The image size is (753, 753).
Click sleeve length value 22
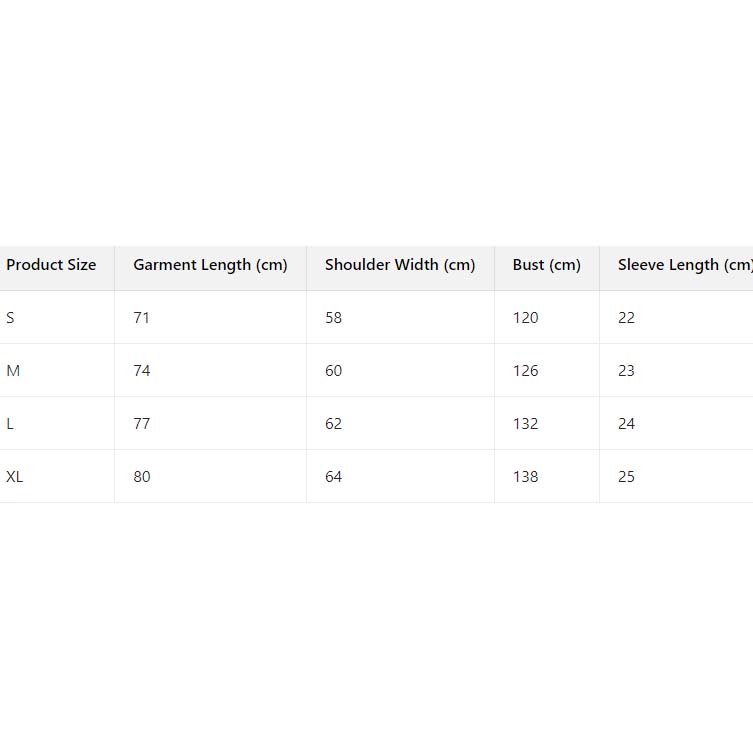point(626,318)
